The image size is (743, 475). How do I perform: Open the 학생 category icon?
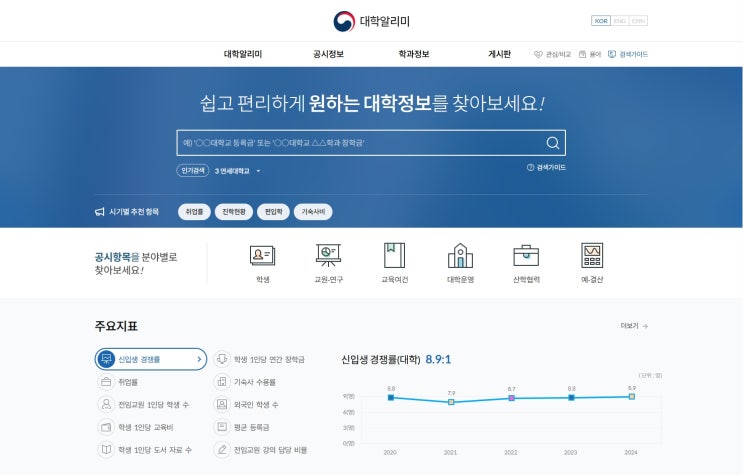pyautogui.click(x=263, y=256)
